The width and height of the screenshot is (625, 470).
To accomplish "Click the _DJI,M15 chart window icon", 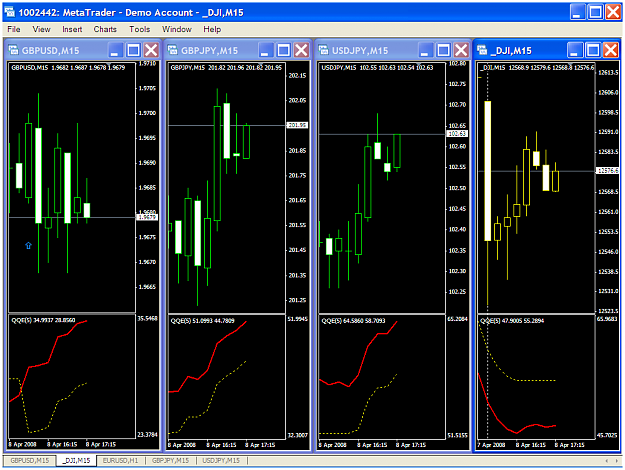I will tap(482, 50).
